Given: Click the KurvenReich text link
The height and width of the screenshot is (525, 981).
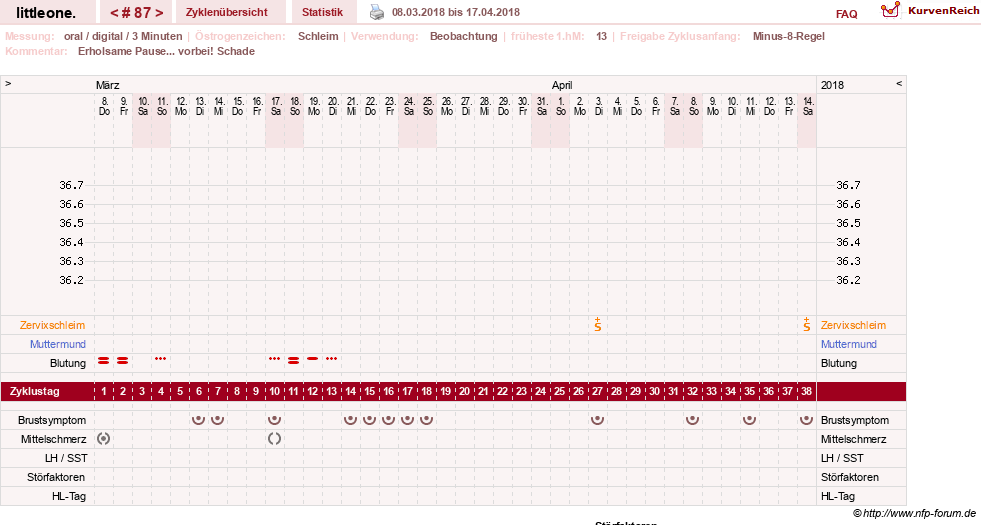Looking at the screenshot, I should 943,11.
